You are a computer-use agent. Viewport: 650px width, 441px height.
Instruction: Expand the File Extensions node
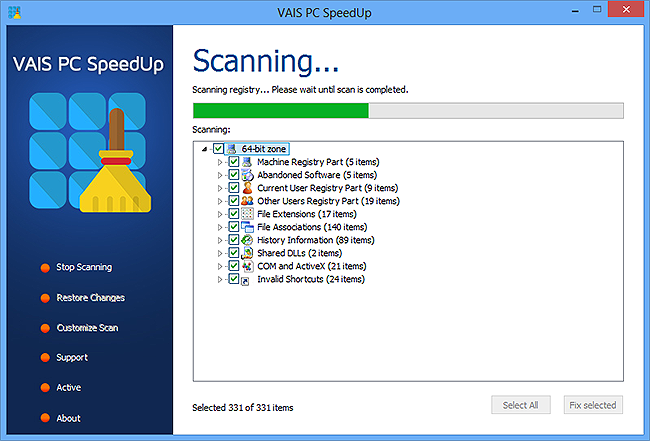tap(220, 214)
